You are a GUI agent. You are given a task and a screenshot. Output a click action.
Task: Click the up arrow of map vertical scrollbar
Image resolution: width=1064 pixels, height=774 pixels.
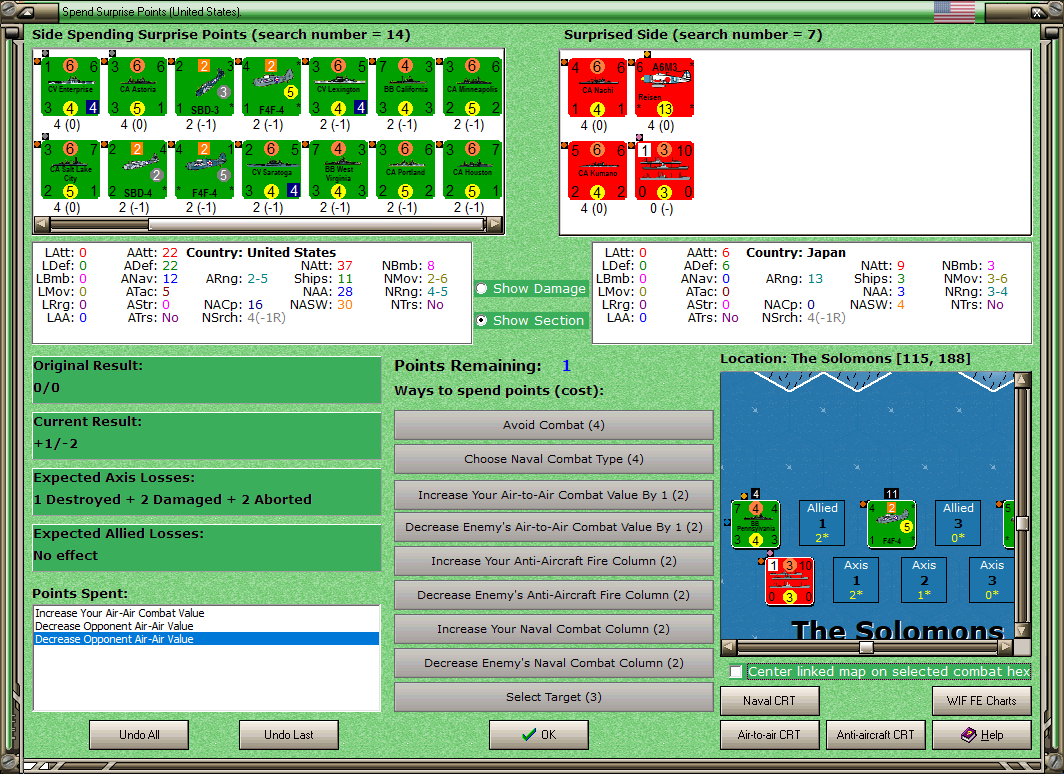pos(1023,380)
